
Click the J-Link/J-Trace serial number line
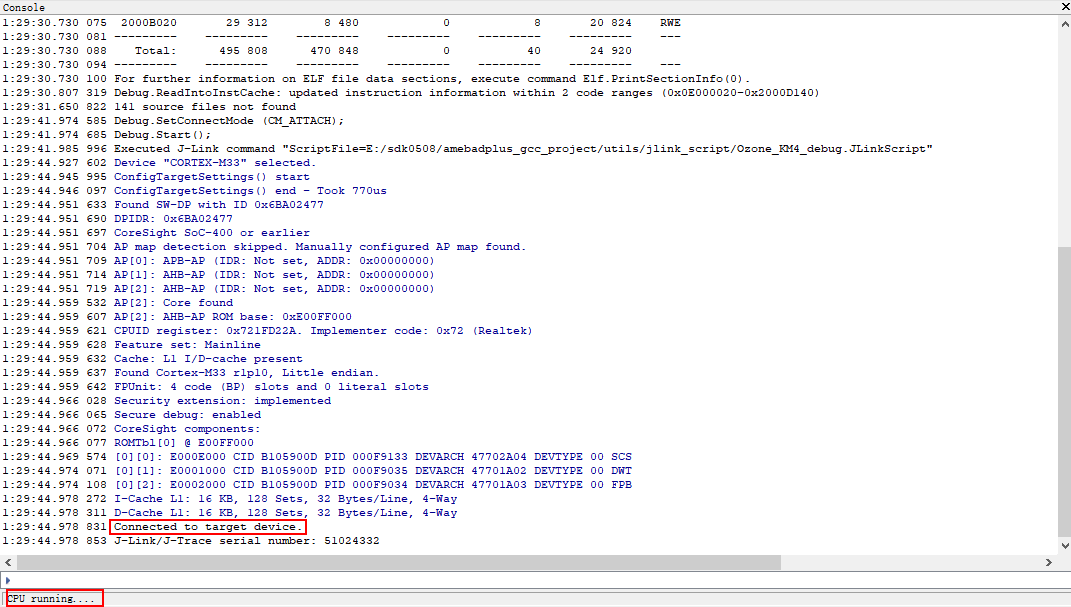246,541
